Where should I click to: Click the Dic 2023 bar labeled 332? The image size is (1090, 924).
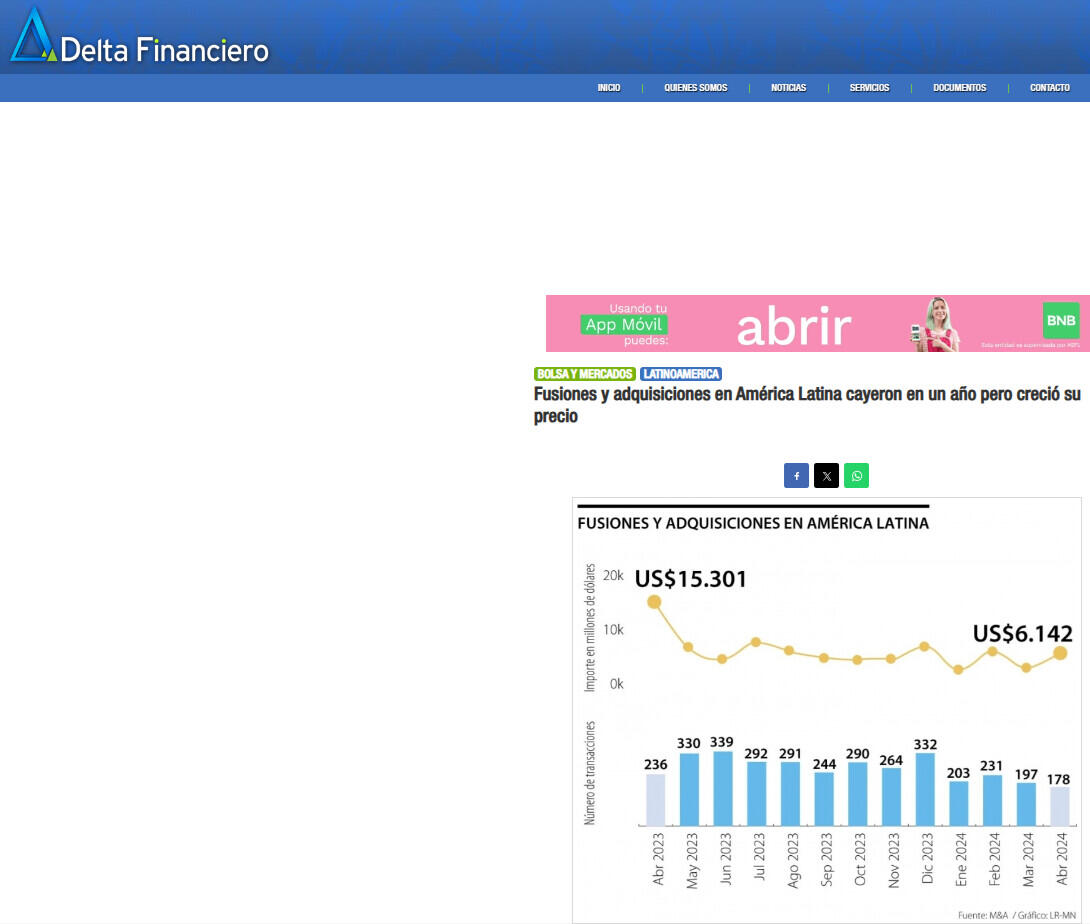925,788
